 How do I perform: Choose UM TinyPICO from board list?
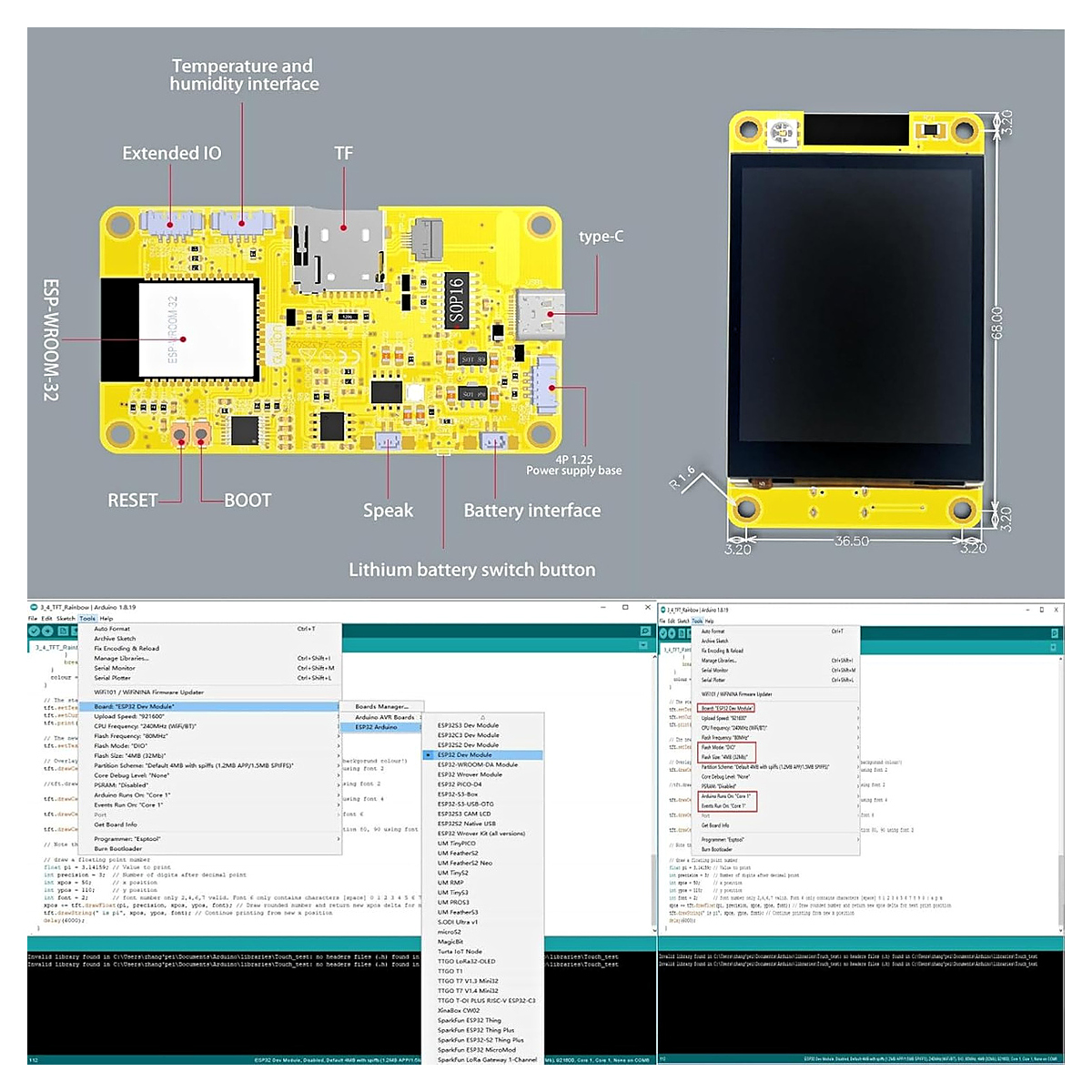pyautogui.click(x=483, y=844)
